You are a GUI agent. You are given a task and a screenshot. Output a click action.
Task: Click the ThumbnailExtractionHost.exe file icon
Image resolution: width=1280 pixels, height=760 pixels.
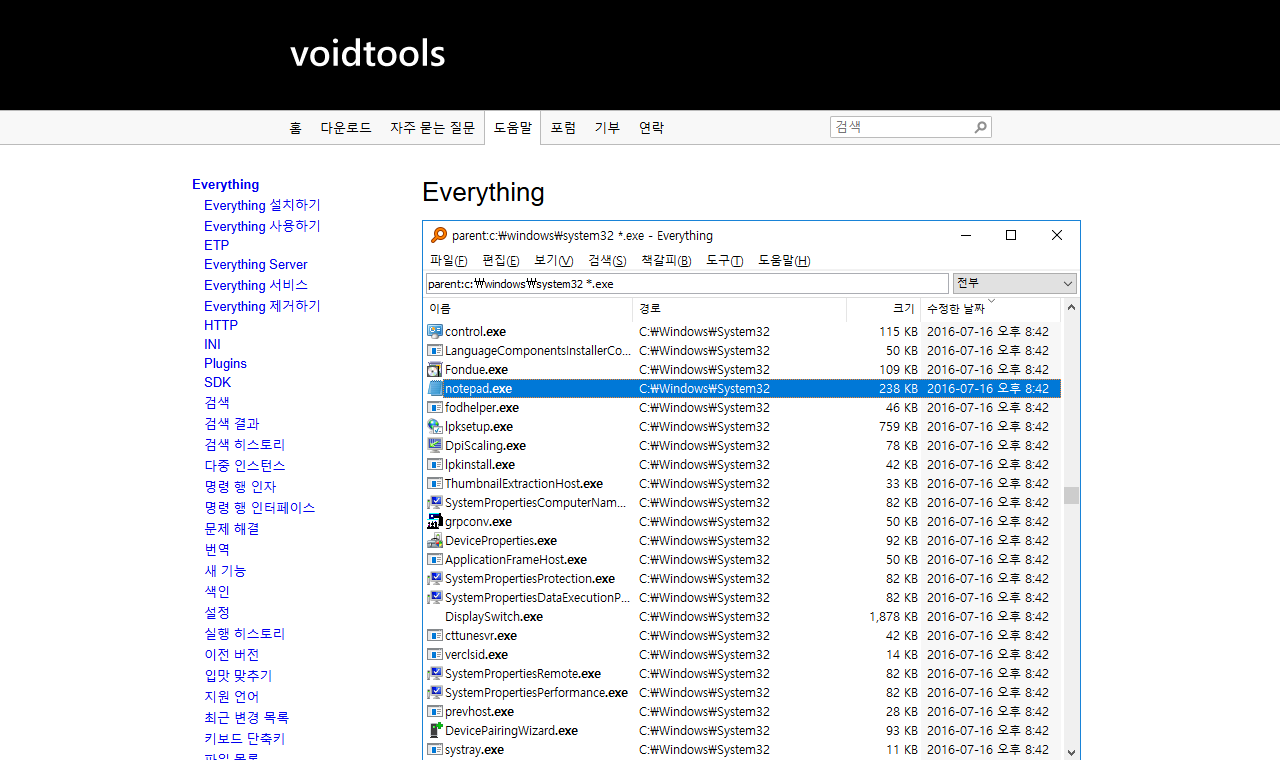coord(435,483)
